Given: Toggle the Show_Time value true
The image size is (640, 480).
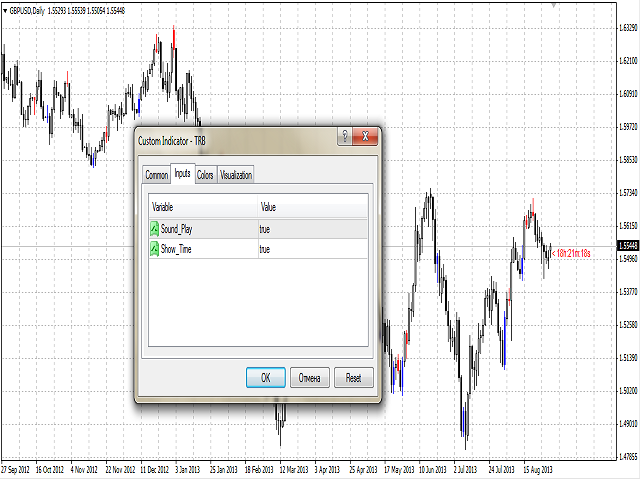Looking at the screenshot, I should tap(265, 249).
